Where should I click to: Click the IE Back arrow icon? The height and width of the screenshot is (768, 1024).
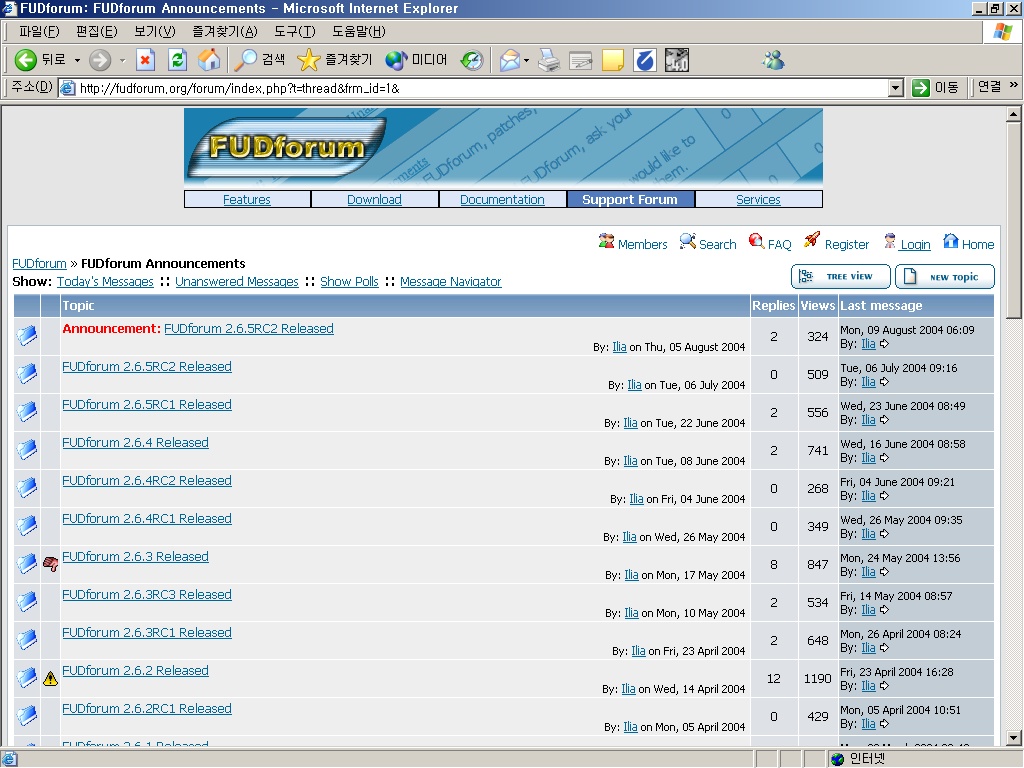click(x=25, y=60)
